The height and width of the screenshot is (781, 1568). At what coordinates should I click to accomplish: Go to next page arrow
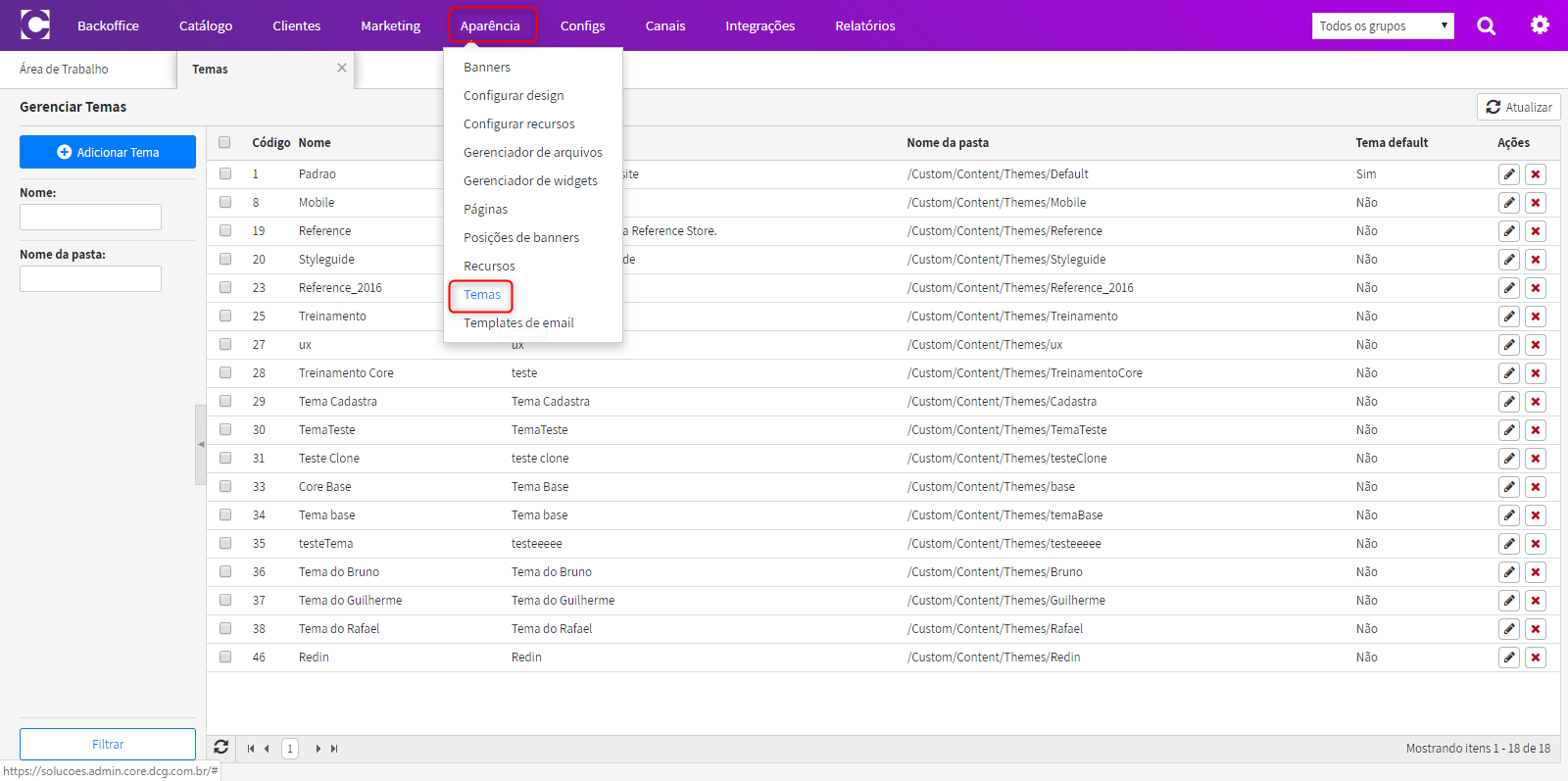point(318,749)
